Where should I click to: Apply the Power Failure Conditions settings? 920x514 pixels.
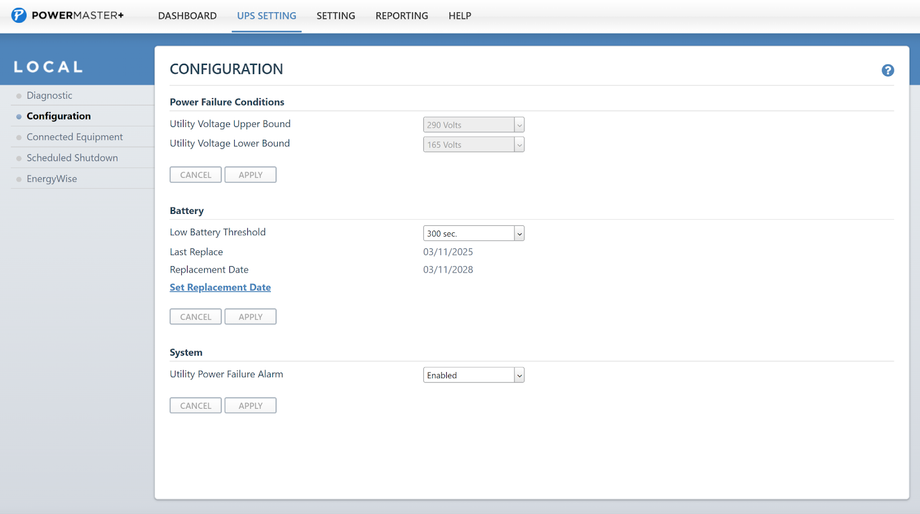[251, 175]
